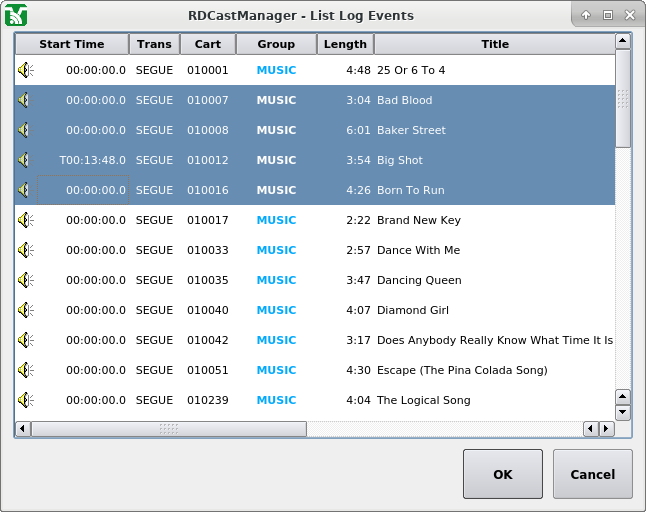
Task: Click the RDCastManager app icon in title bar
Action: [x=16, y=15]
